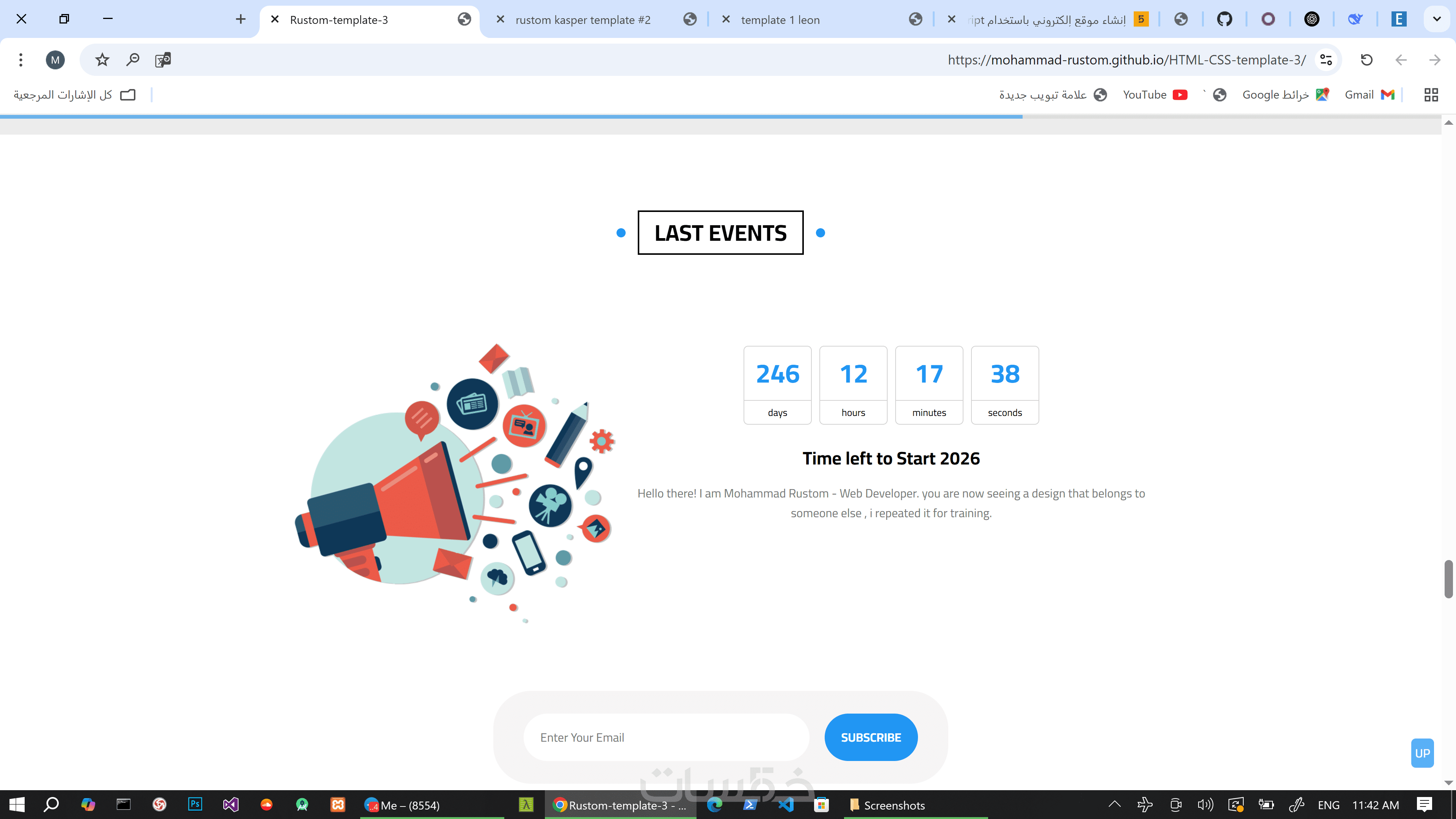
Task: Show hidden system tray icons chevron
Action: click(1114, 804)
